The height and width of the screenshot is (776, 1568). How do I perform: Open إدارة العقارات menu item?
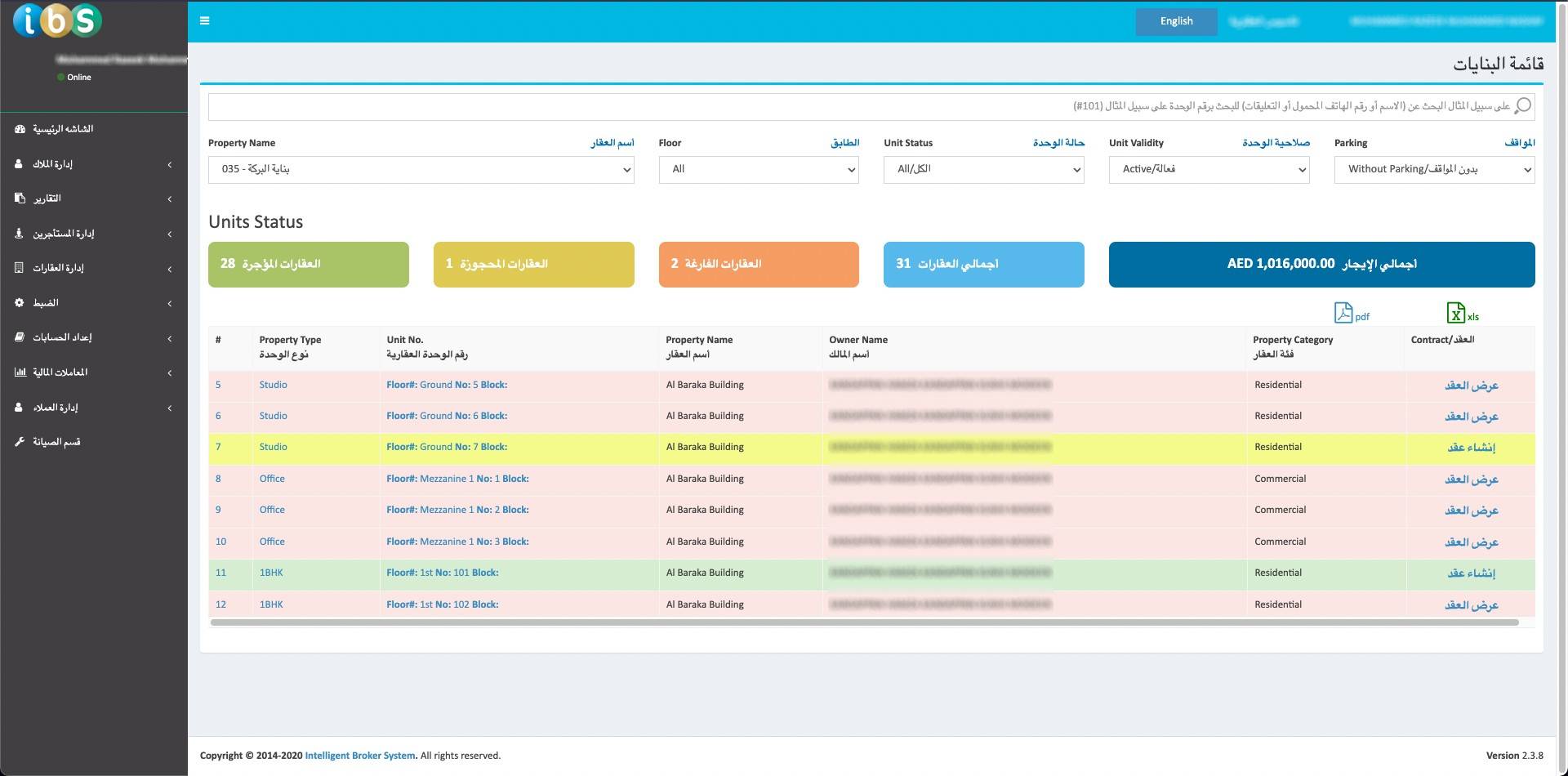[94, 268]
